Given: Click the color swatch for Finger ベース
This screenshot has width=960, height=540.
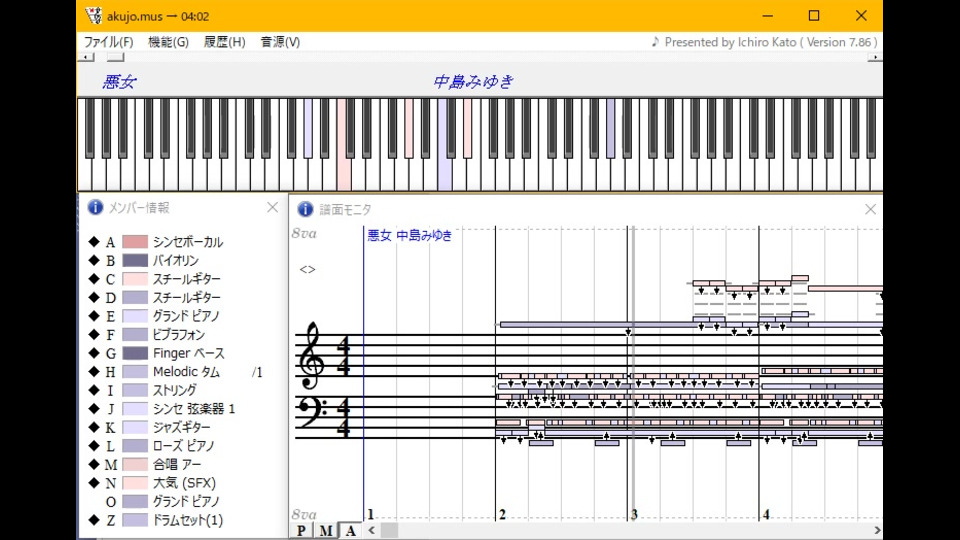Looking at the screenshot, I should click(x=135, y=353).
